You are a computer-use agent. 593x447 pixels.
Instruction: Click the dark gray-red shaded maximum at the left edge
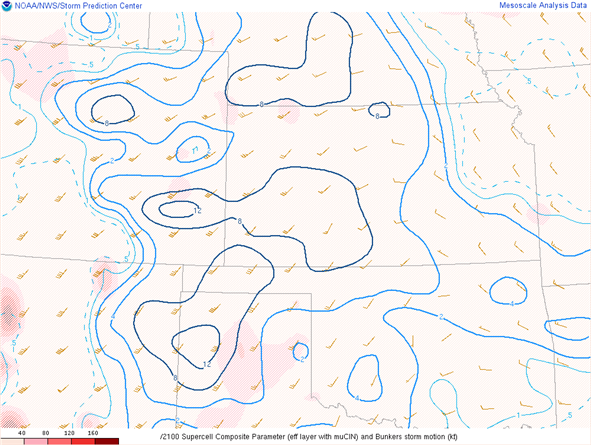coord(8,312)
